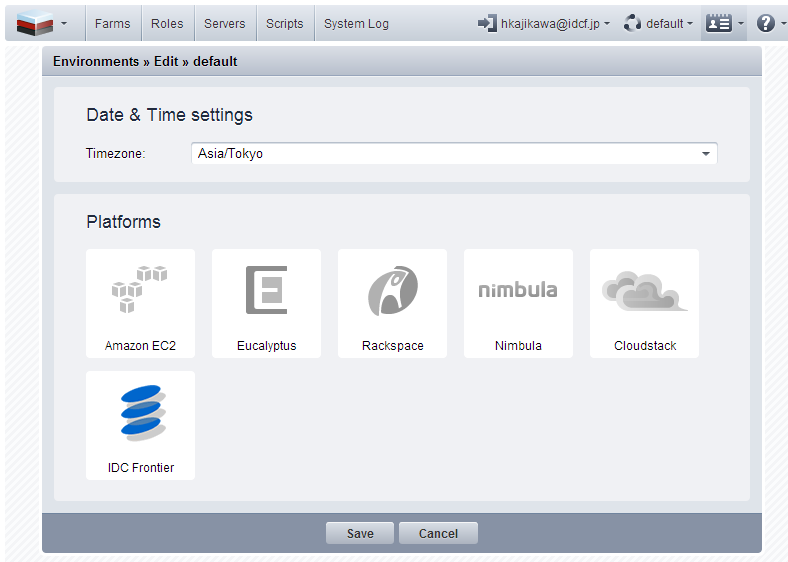Click the Eucalyptus label

pyautogui.click(x=266, y=346)
